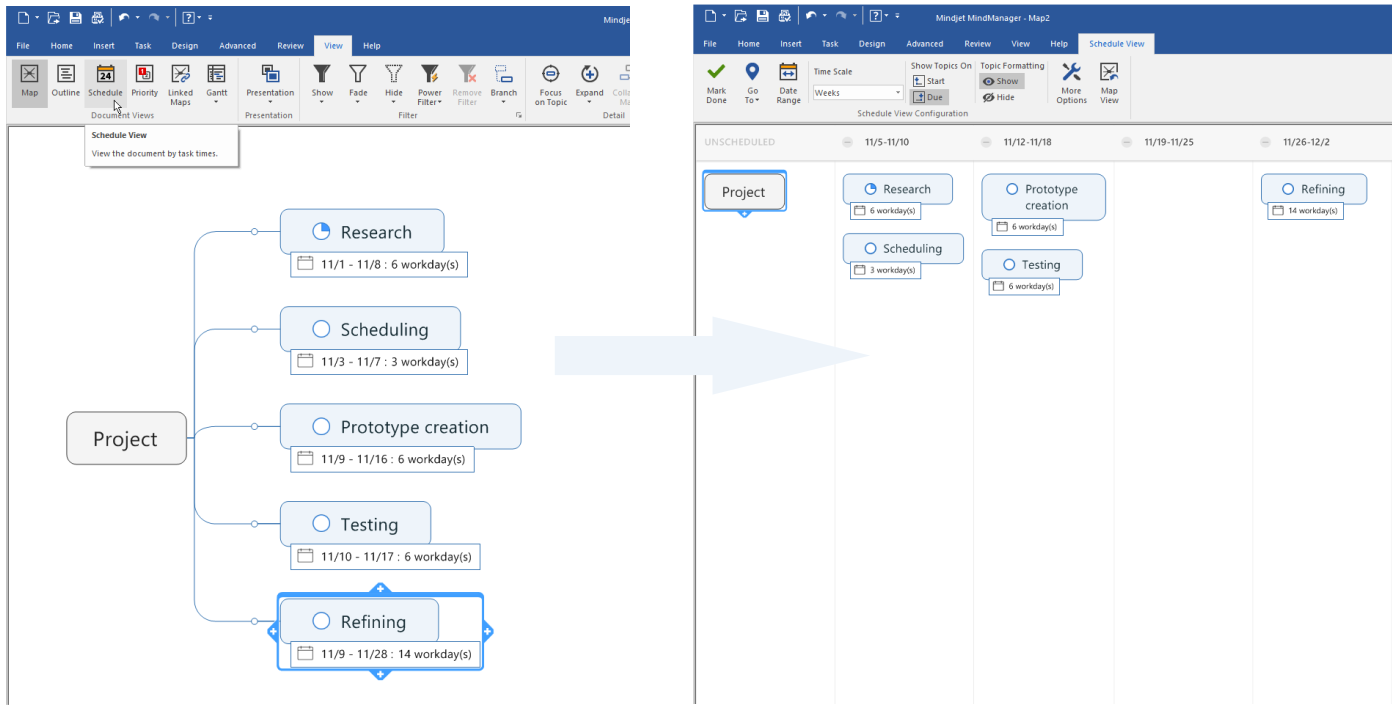Open the Time Scale Weeks dropdown
This screenshot has width=1392, height=705.
pyautogui.click(x=897, y=93)
